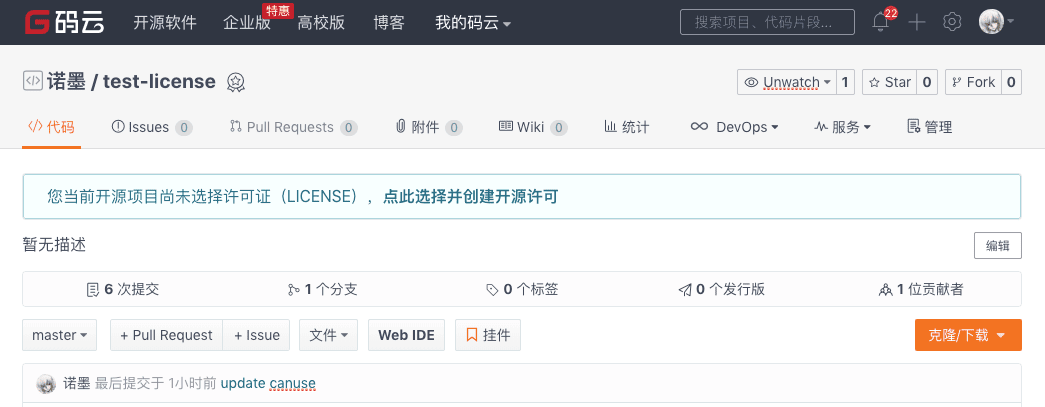Click the 点此选择并创建开源许可 link

tap(470, 197)
